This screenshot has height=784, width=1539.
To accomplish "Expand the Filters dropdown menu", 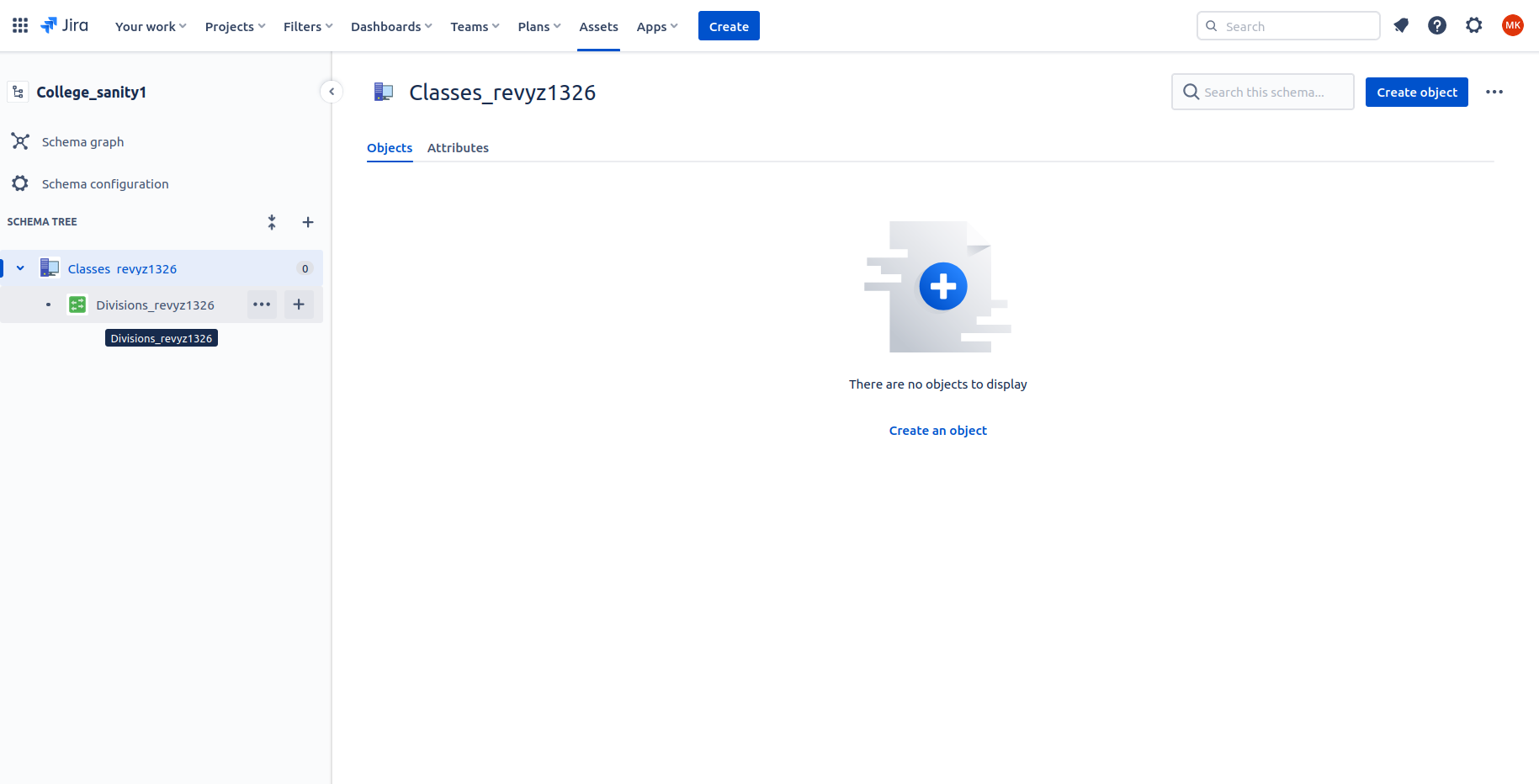I will point(308,26).
